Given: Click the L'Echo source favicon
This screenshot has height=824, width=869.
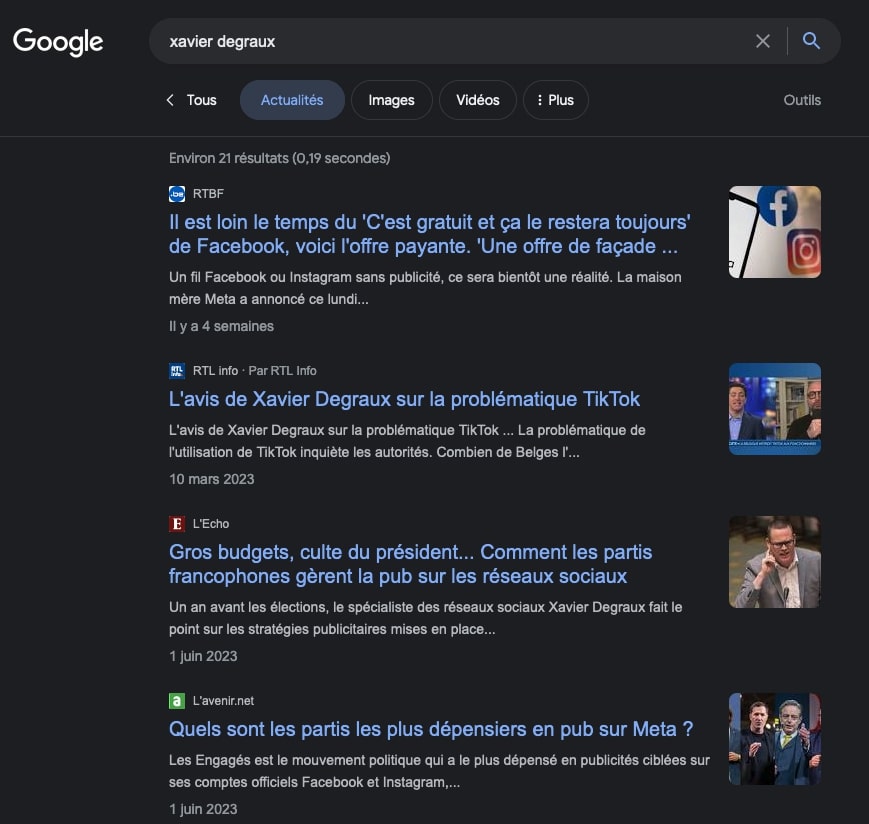Looking at the screenshot, I should tap(177, 524).
